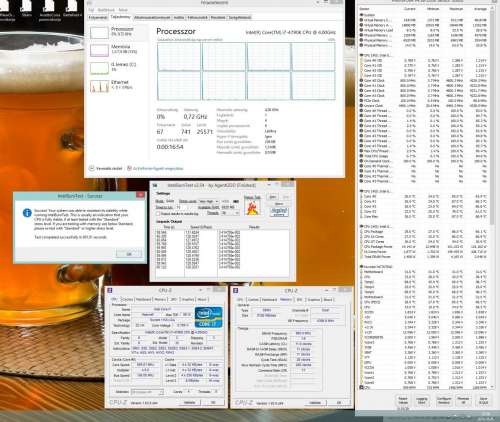This screenshot has width=500, height=422.
Task: Switch to the Folyamatok tab in Task Manager
Action: coord(98,17)
